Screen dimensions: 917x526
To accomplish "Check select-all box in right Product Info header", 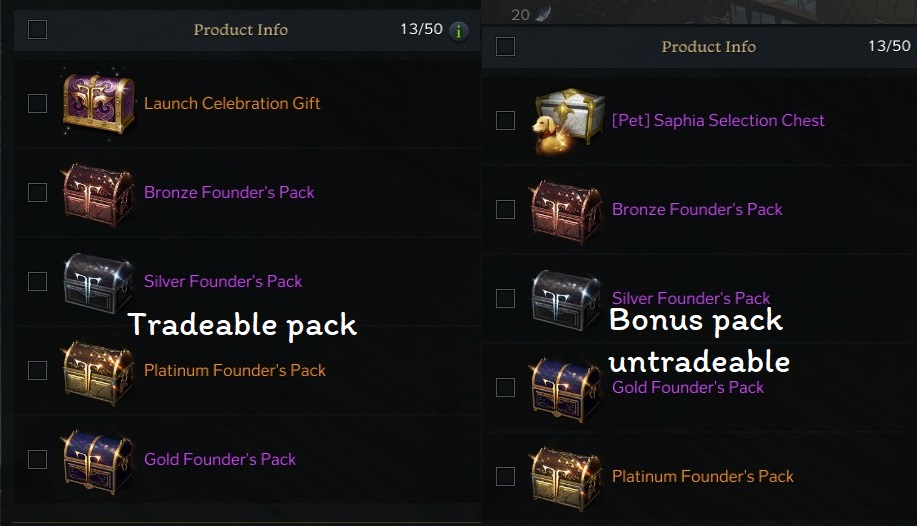I will click(x=505, y=46).
